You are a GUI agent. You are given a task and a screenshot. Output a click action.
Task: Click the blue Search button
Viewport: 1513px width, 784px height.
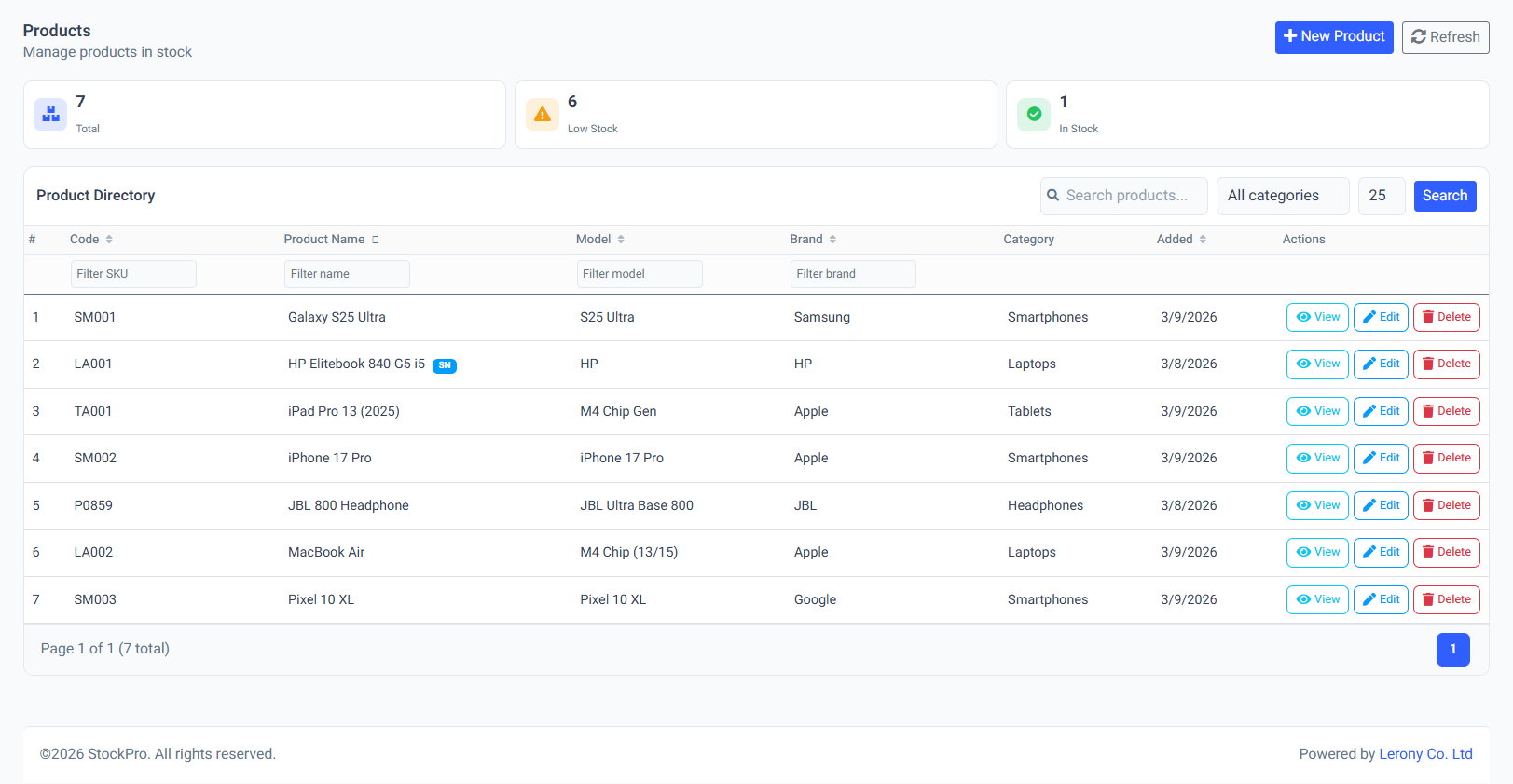pyautogui.click(x=1445, y=196)
